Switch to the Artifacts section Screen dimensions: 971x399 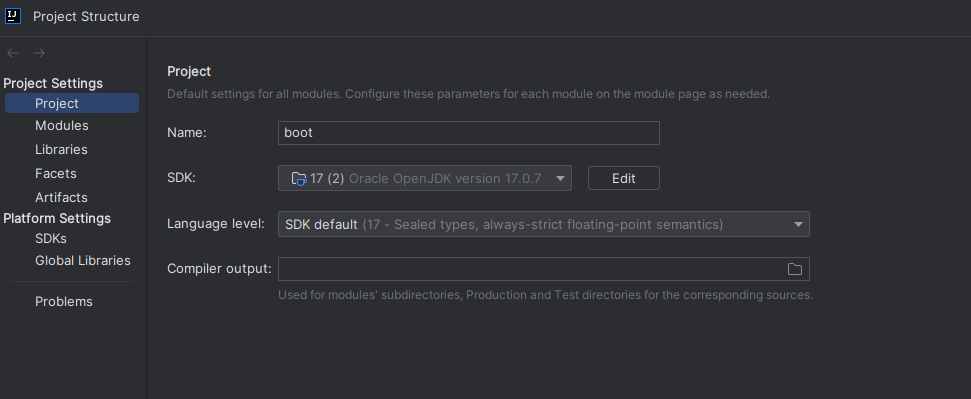pos(61,198)
